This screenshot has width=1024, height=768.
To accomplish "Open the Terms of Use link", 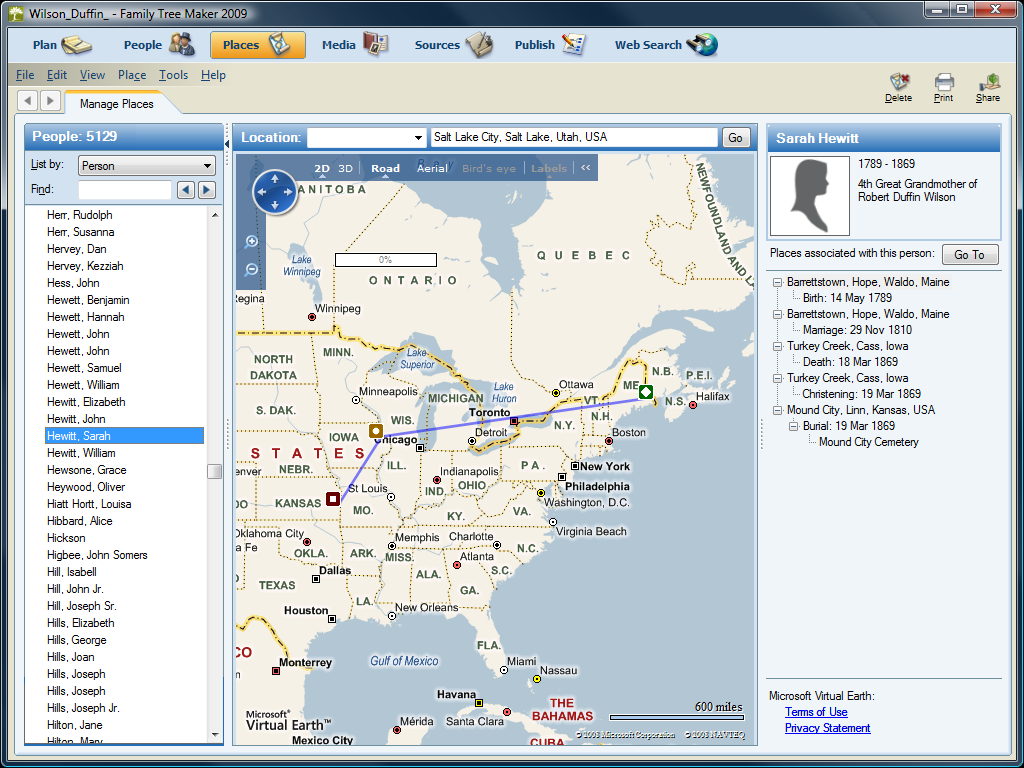I will click(x=816, y=712).
